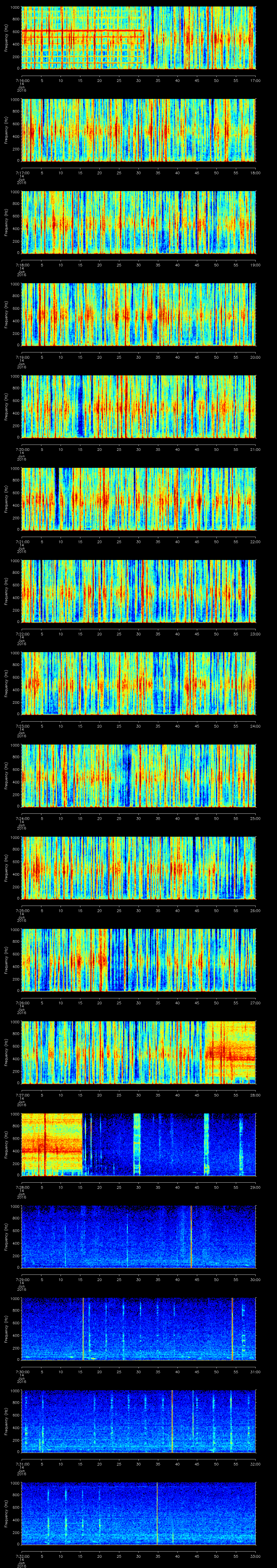
Task: Select the "21:00" end time label
Action: (255, 449)
